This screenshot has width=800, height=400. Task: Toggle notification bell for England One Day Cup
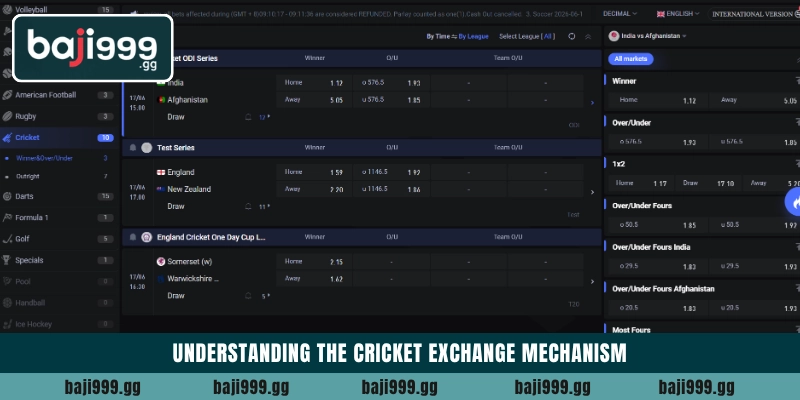coord(133,237)
